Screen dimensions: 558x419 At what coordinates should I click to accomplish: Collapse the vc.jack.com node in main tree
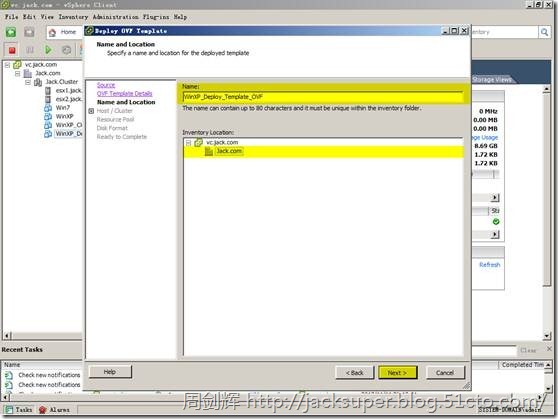tap(7, 65)
